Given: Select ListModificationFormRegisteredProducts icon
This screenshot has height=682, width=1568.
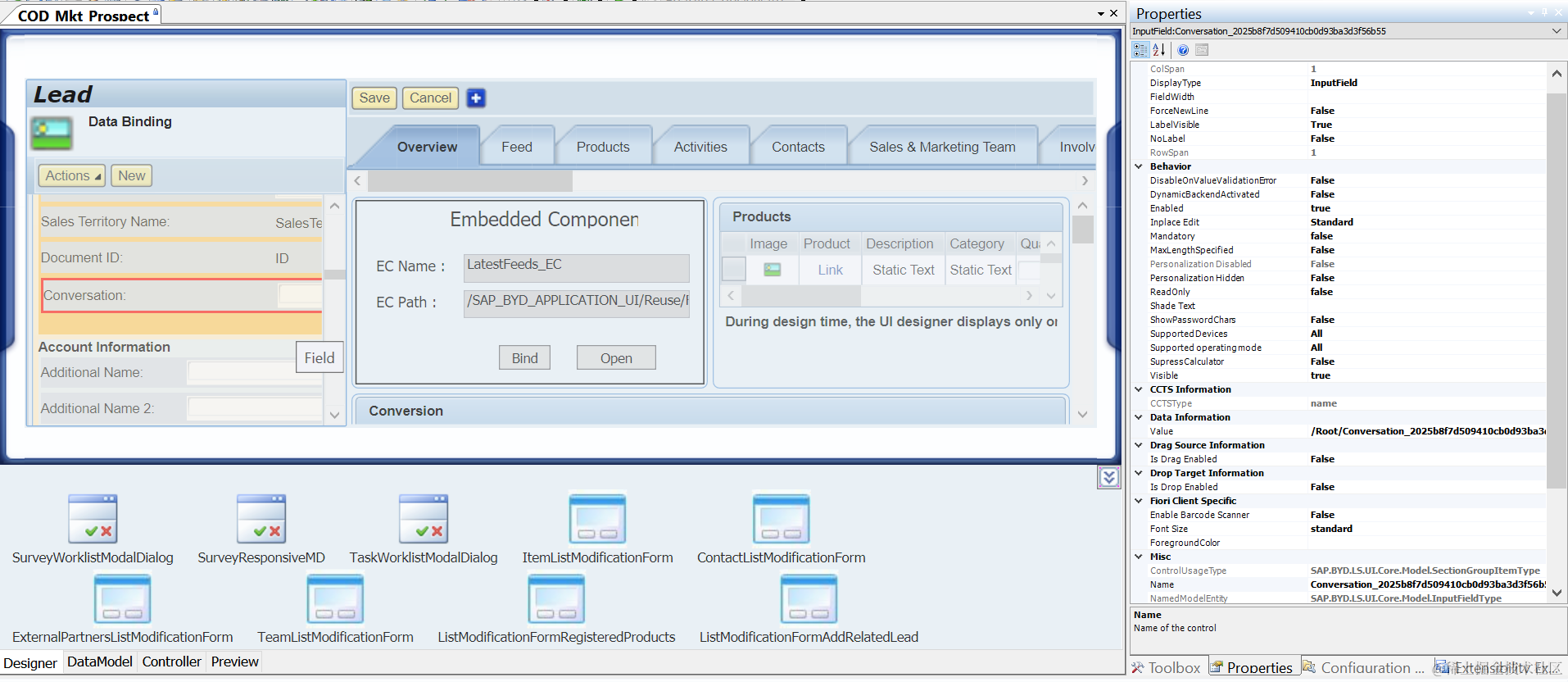Looking at the screenshot, I should [556, 598].
